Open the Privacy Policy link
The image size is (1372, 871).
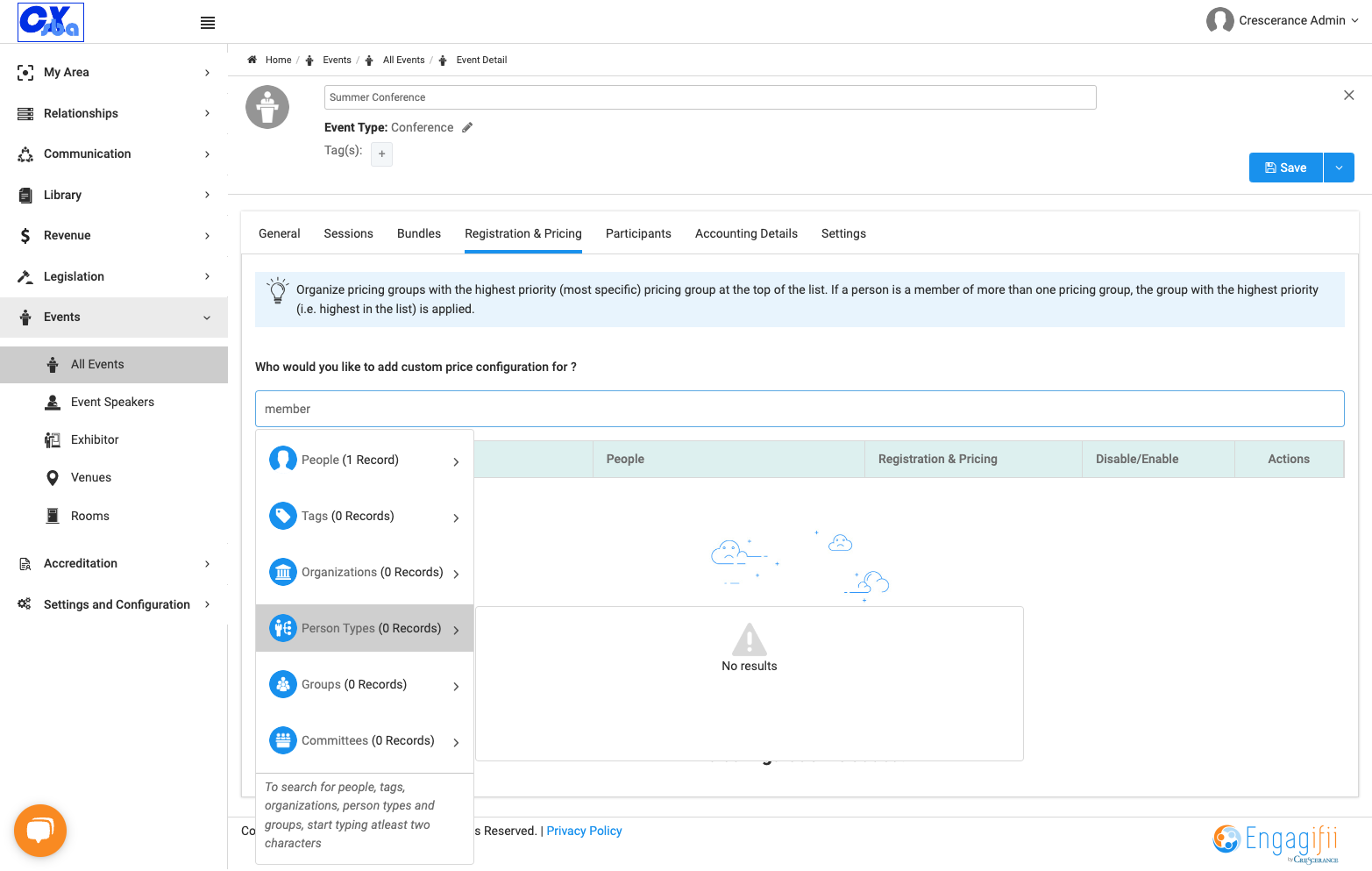pyautogui.click(x=584, y=831)
